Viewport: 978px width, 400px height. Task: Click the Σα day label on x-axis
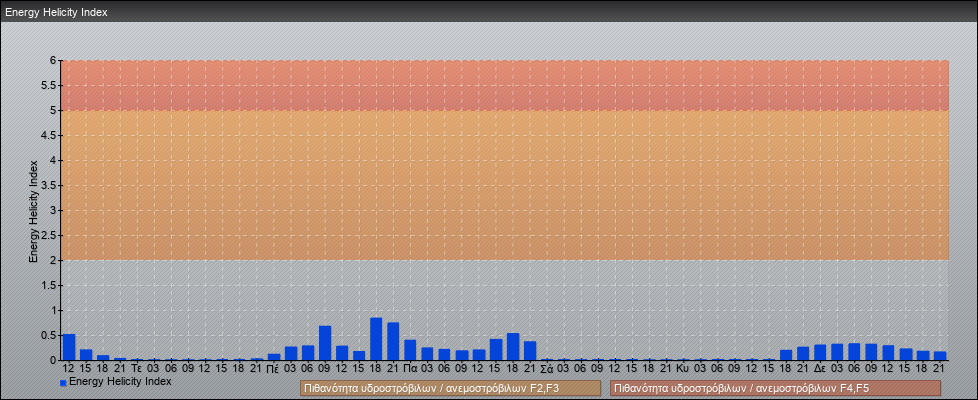click(x=546, y=368)
